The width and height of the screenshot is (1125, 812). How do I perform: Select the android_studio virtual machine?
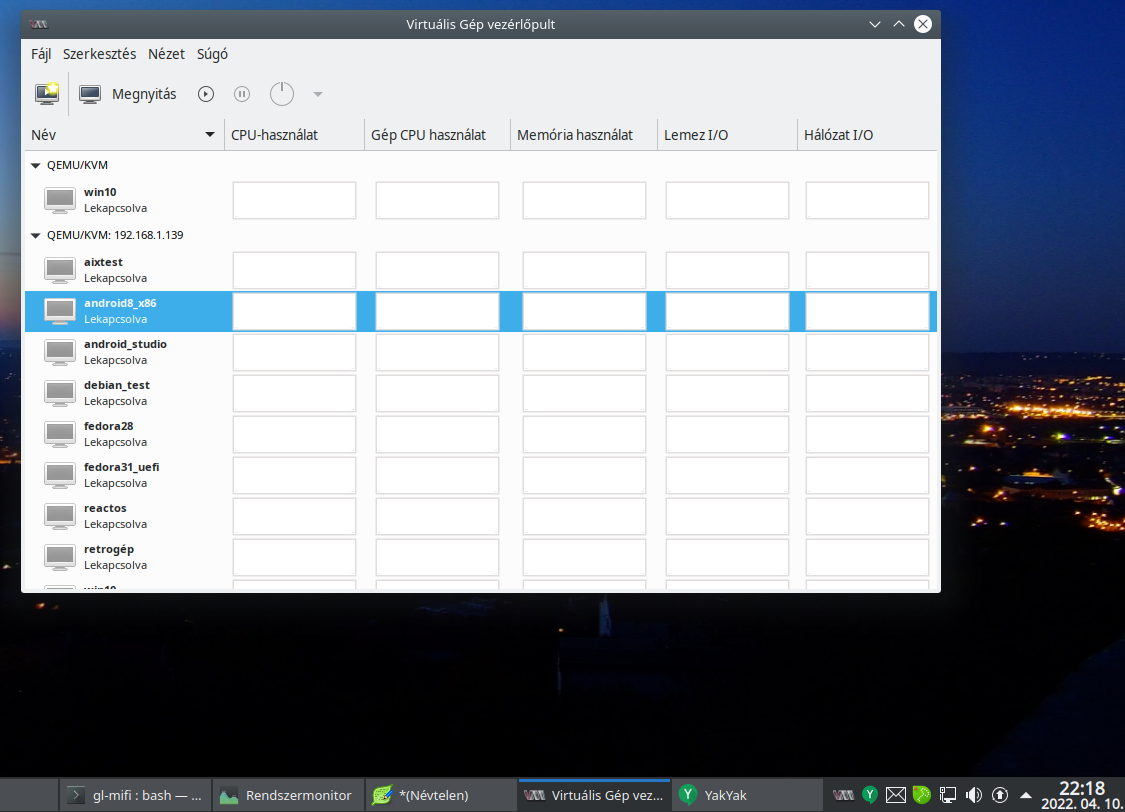pos(481,352)
